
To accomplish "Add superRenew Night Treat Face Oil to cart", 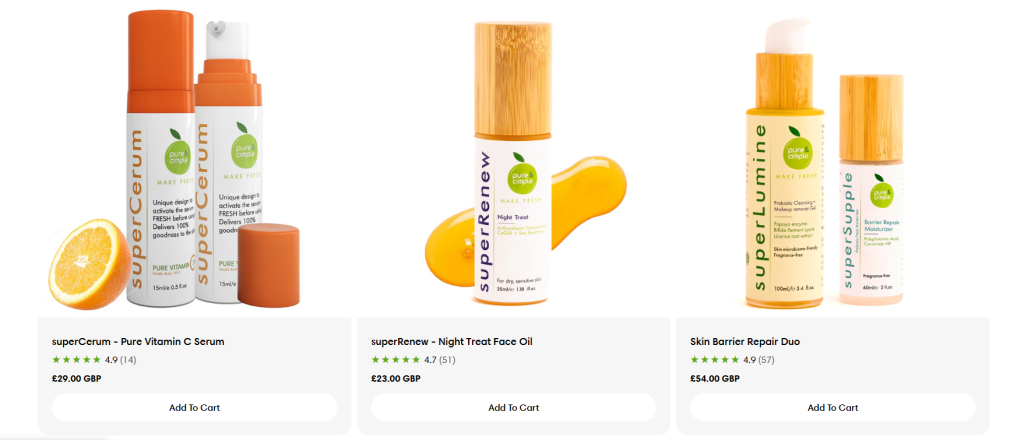I will tap(513, 407).
